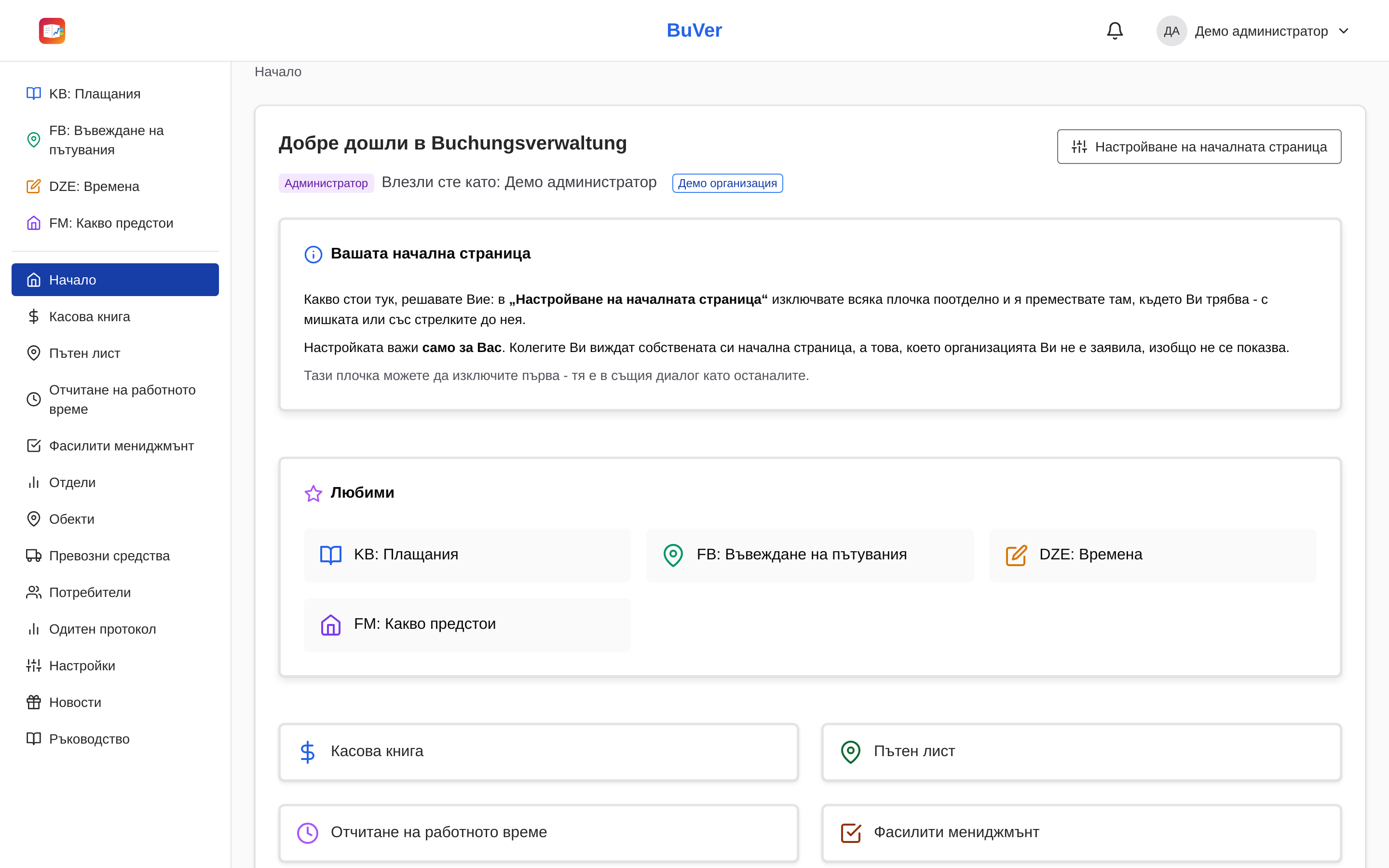The image size is (1389, 868).
Task: Click the Добре дошли в Buchungsverwaltung heading
Action: click(x=453, y=143)
